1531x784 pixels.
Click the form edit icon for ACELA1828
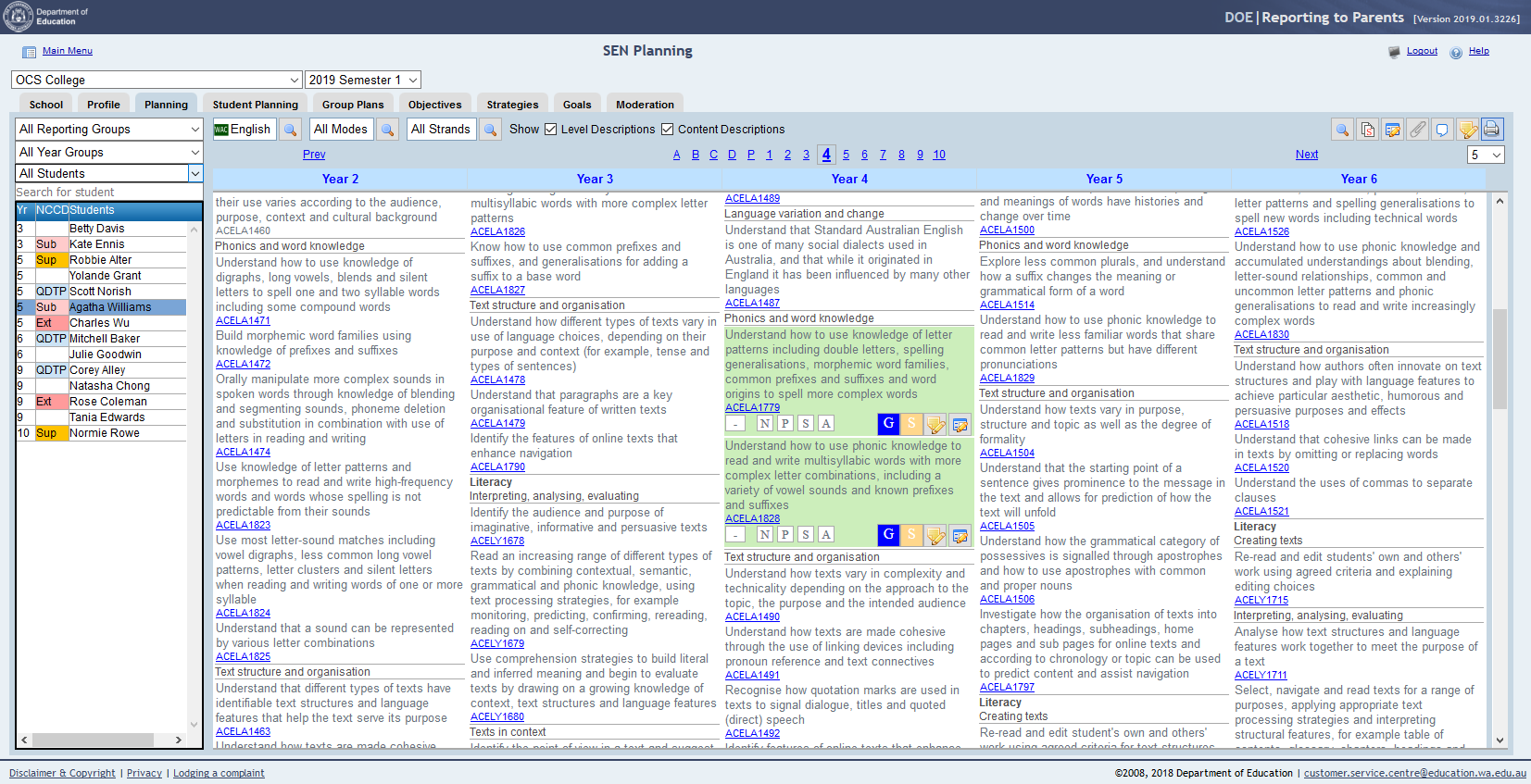(960, 535)
